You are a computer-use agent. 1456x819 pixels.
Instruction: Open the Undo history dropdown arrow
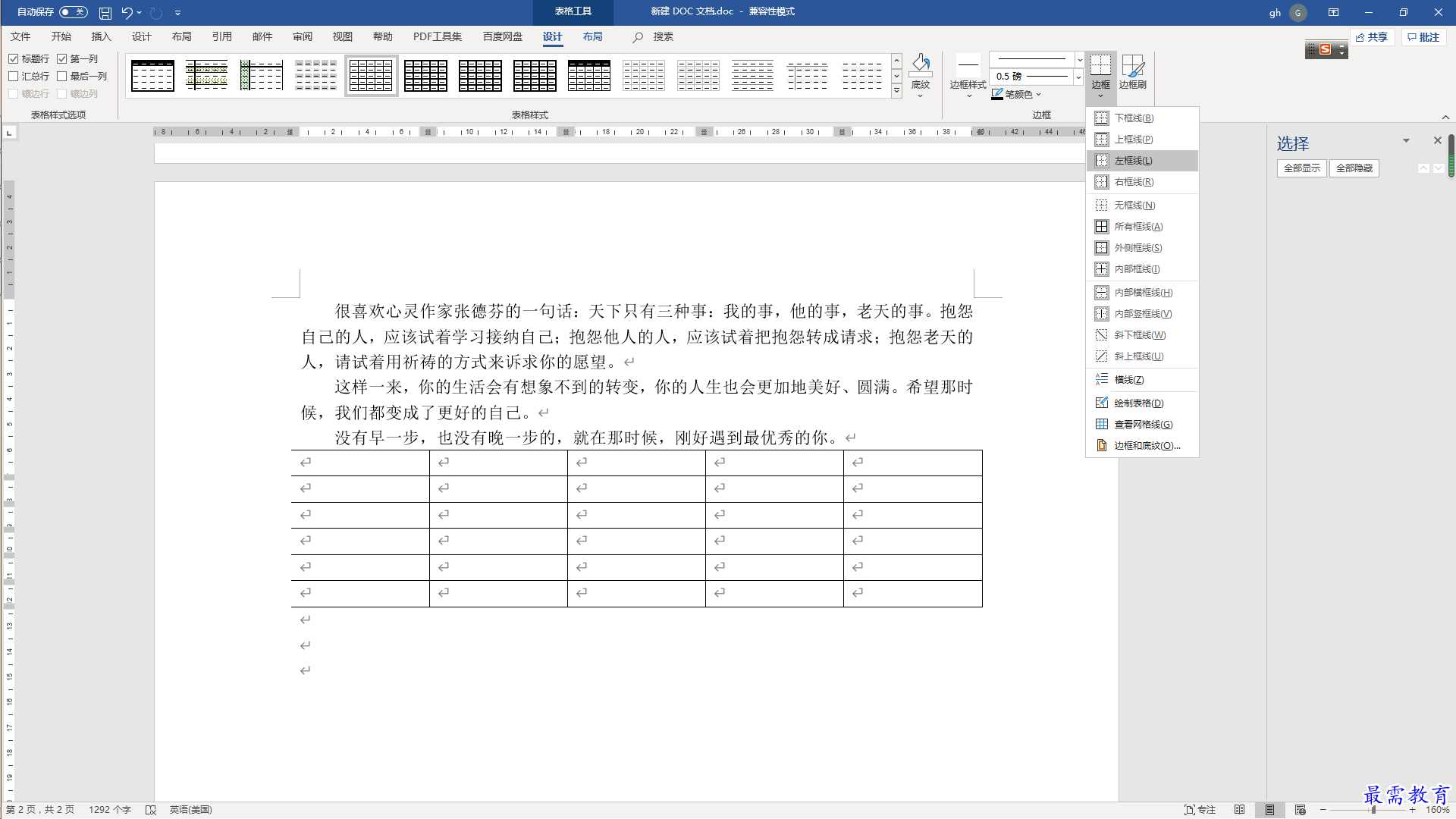140,13
